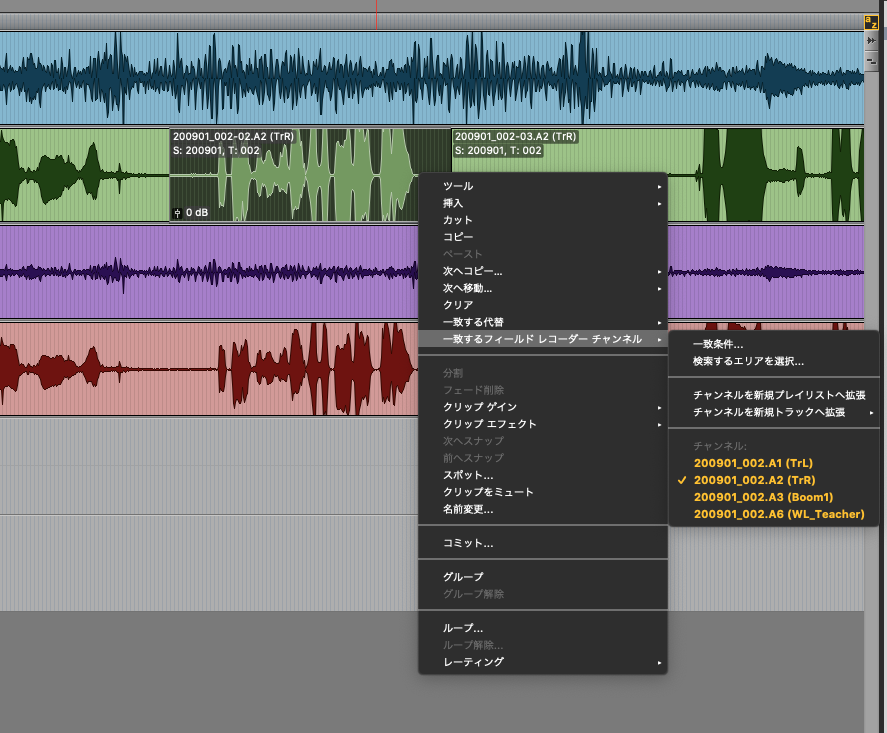Click the clip name 200901_002-02.A2 (TrR)
Screen dimensions: 887x733
tap(233, 136)
